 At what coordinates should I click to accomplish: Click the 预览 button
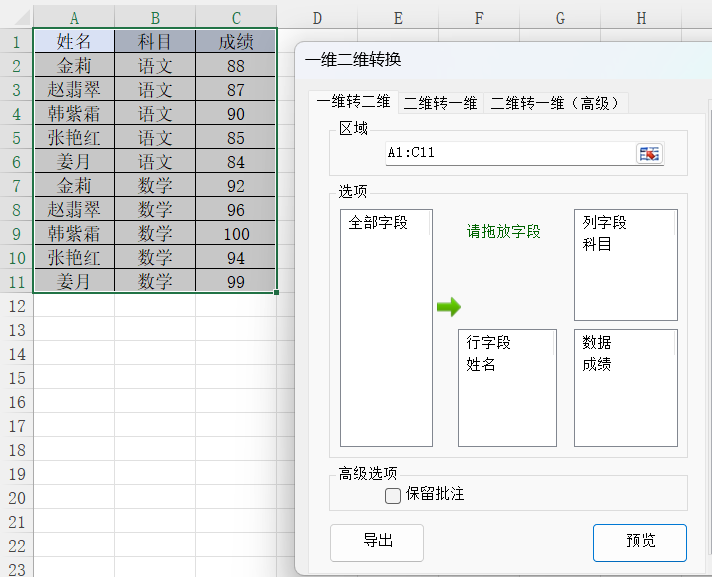click(x=640, y=542)
